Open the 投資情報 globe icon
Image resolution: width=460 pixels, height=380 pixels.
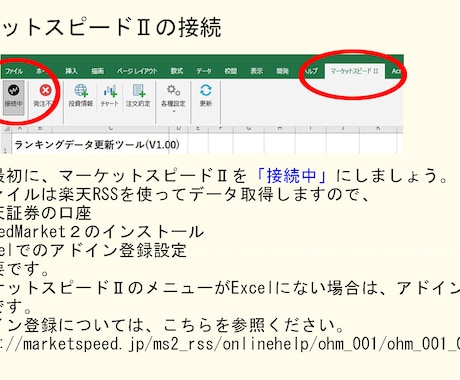coord(81,91)
